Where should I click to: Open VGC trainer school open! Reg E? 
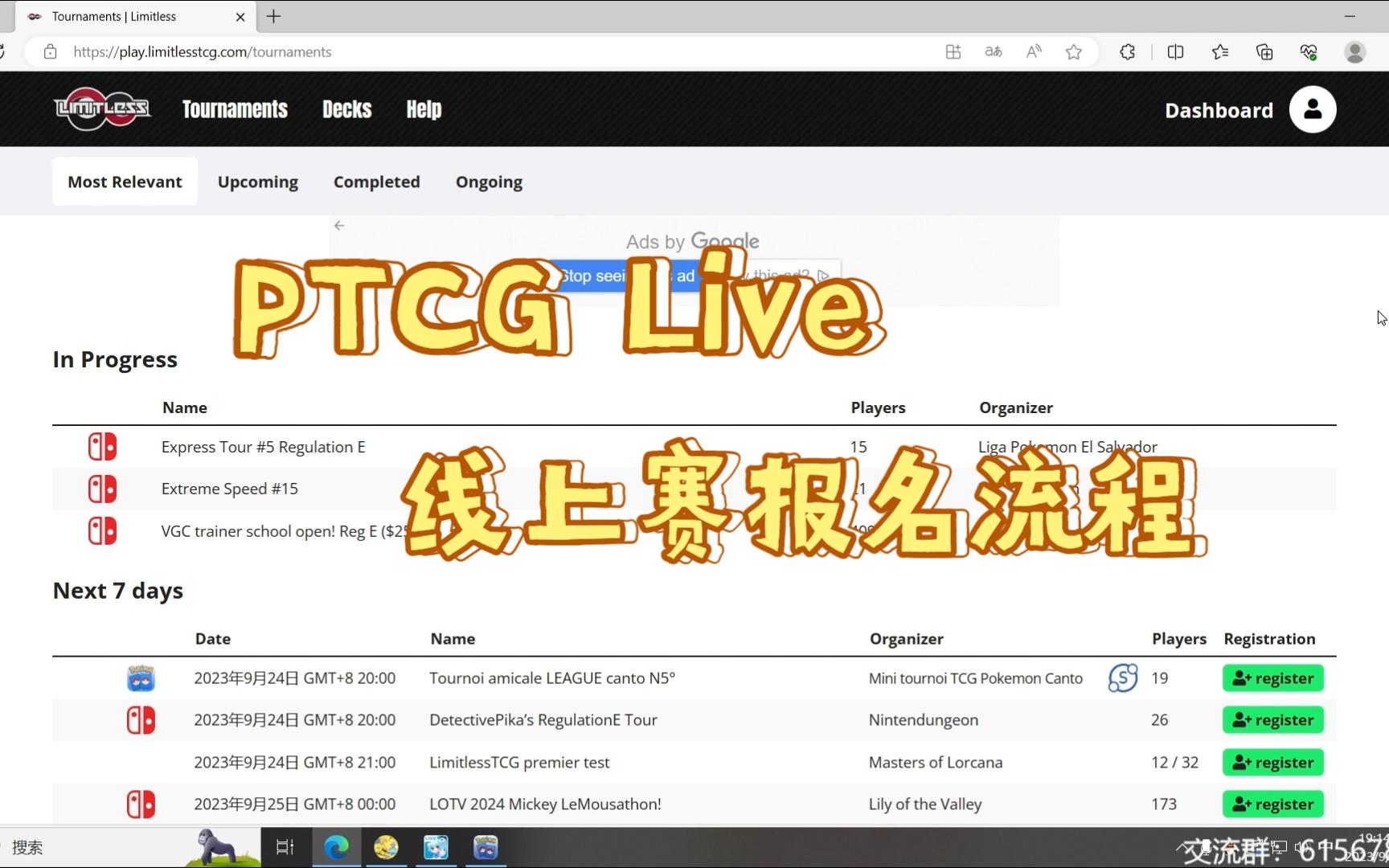285,531
